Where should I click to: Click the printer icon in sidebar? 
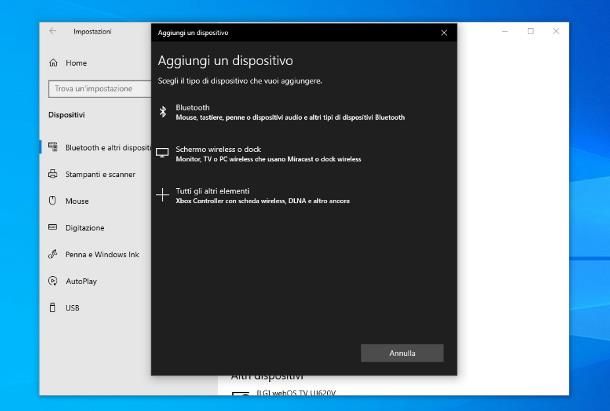[x=53, y=174]
